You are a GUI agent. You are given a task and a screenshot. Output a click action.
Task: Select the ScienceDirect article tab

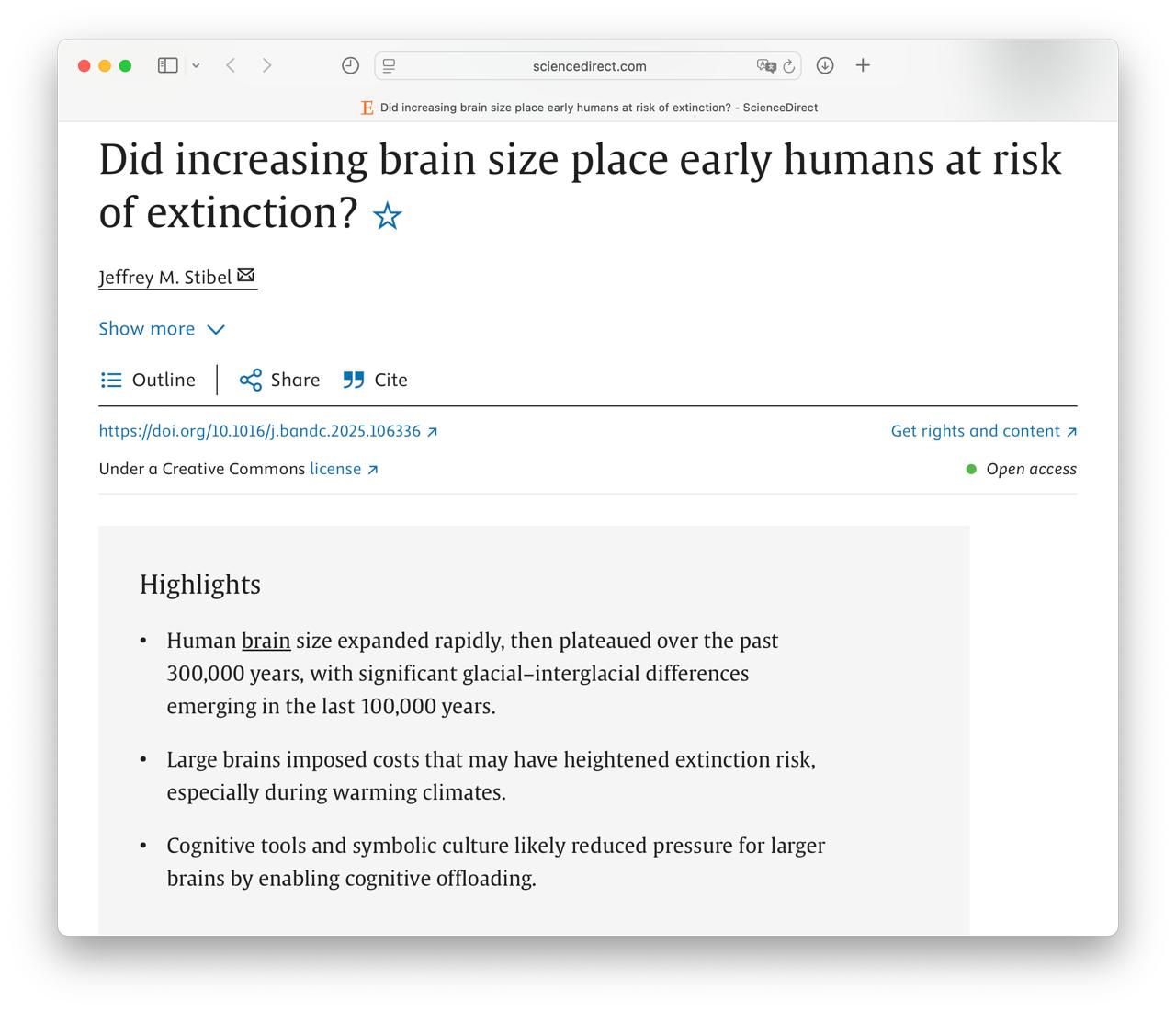[589, 108]
